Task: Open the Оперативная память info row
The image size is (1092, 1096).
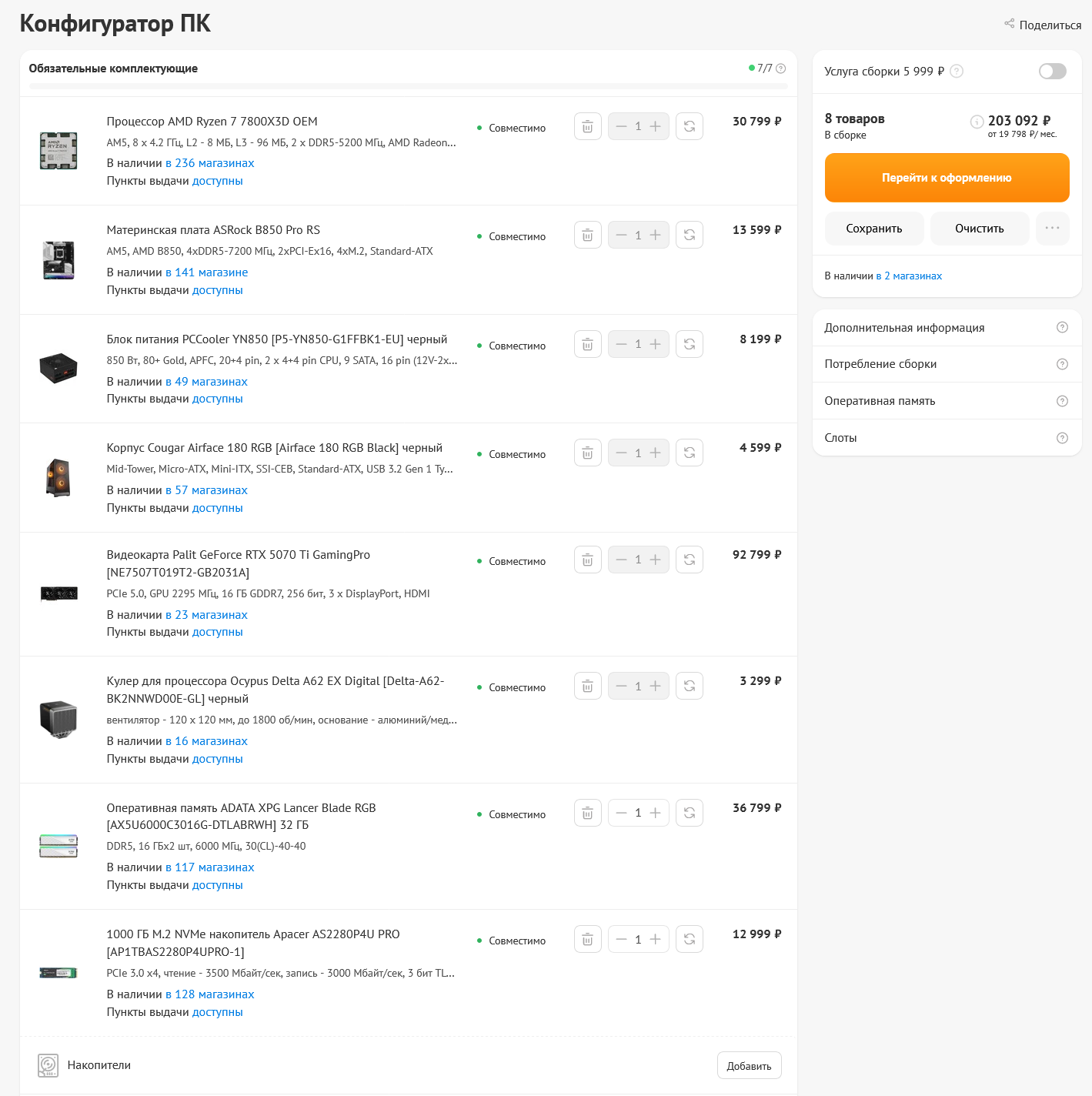Action: pyautogui.click(x=947, y=401)
